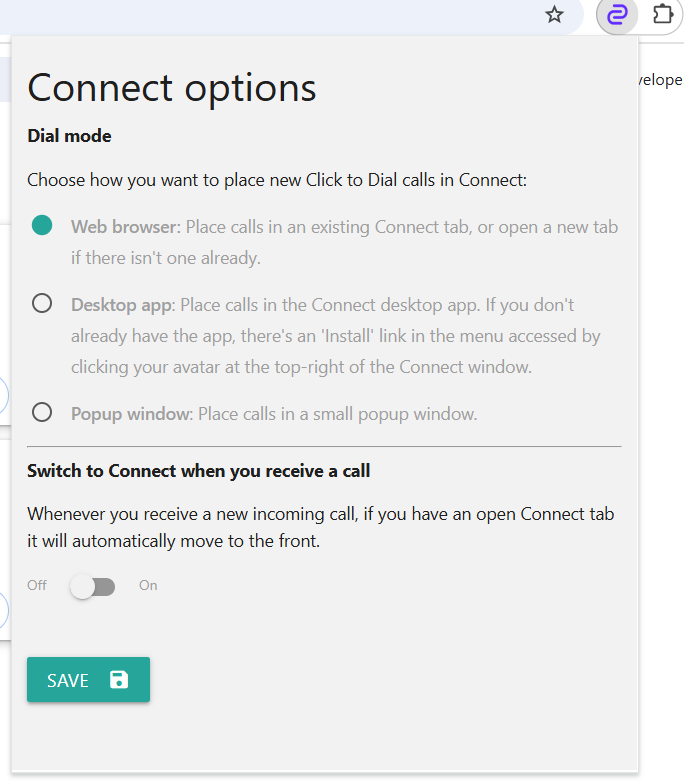Viewport: 684px width, 781px height.
Task: Focus the browser address bar
Action: click(x=269, y=15)
